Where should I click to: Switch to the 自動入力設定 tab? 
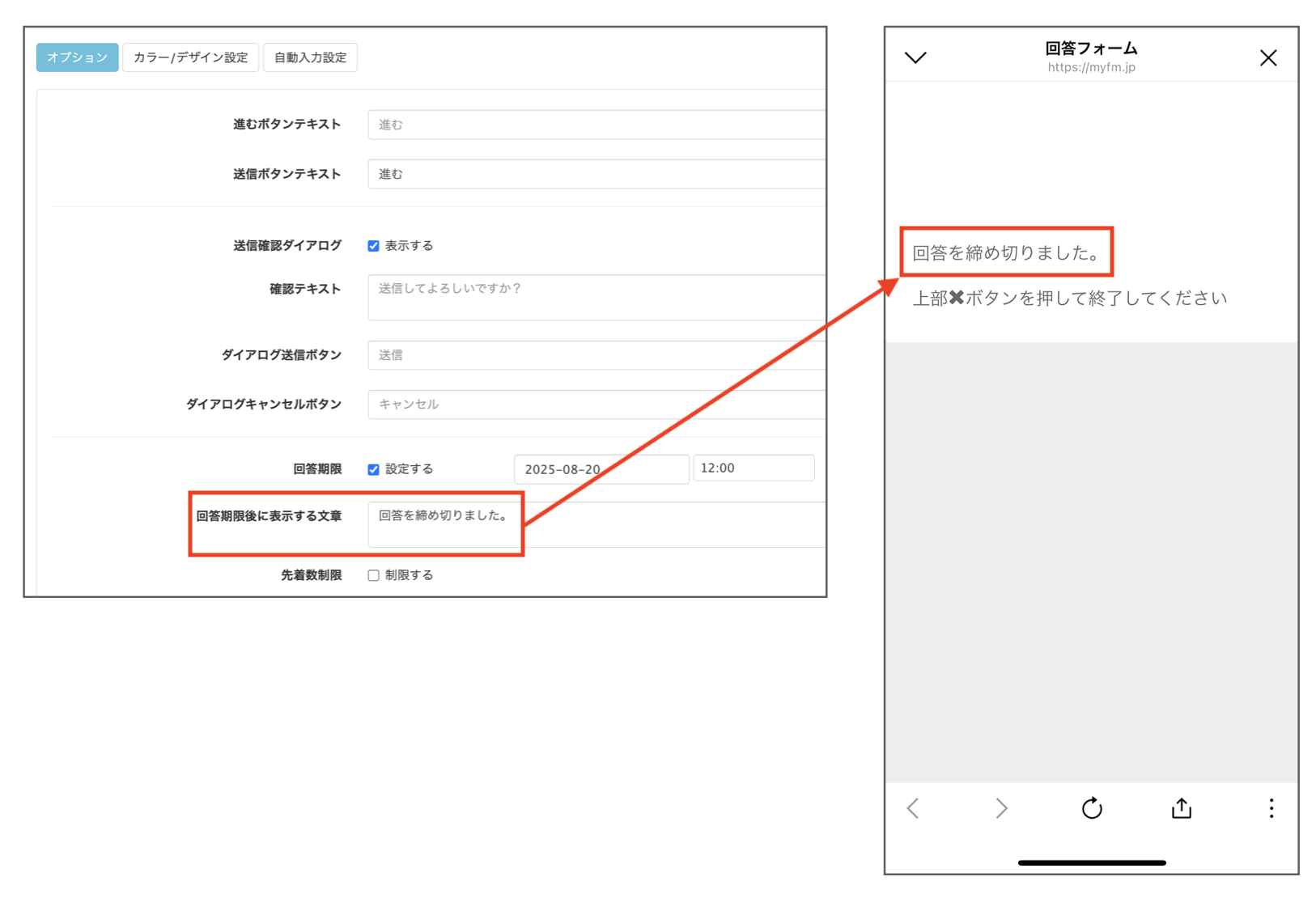click(x=310, y=57)
